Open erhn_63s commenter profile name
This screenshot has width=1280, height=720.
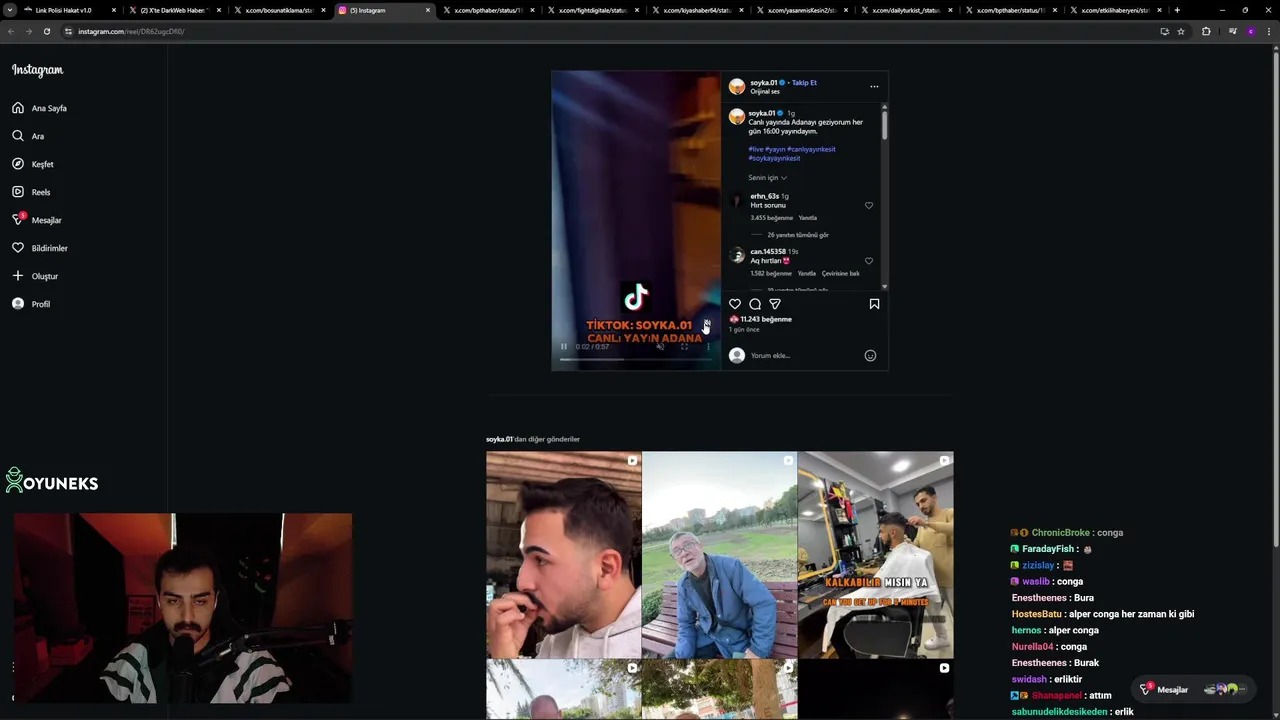pyautogui.click(x=764, y=196)
